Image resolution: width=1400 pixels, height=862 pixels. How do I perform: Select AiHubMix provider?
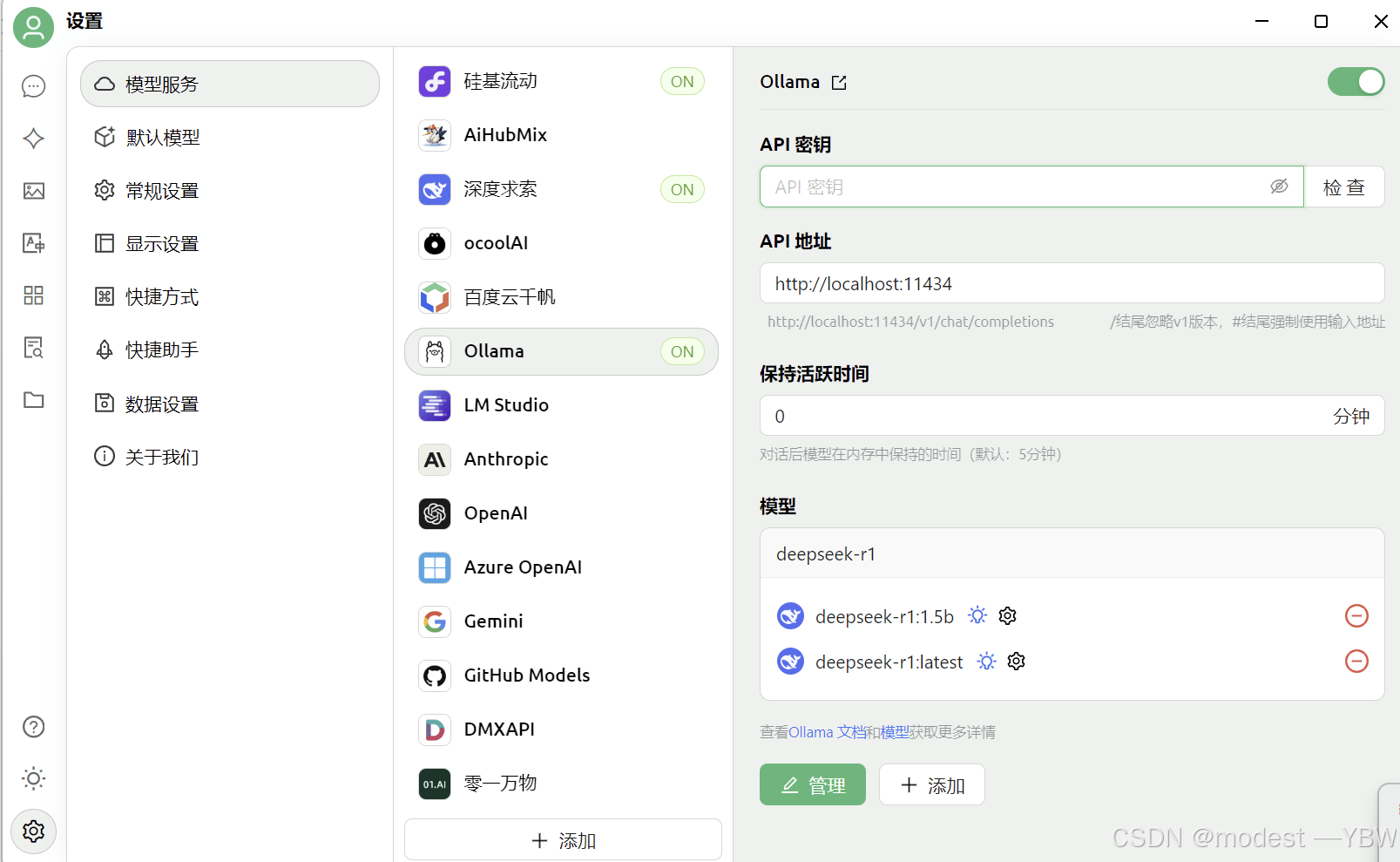[x=561, y=135]
